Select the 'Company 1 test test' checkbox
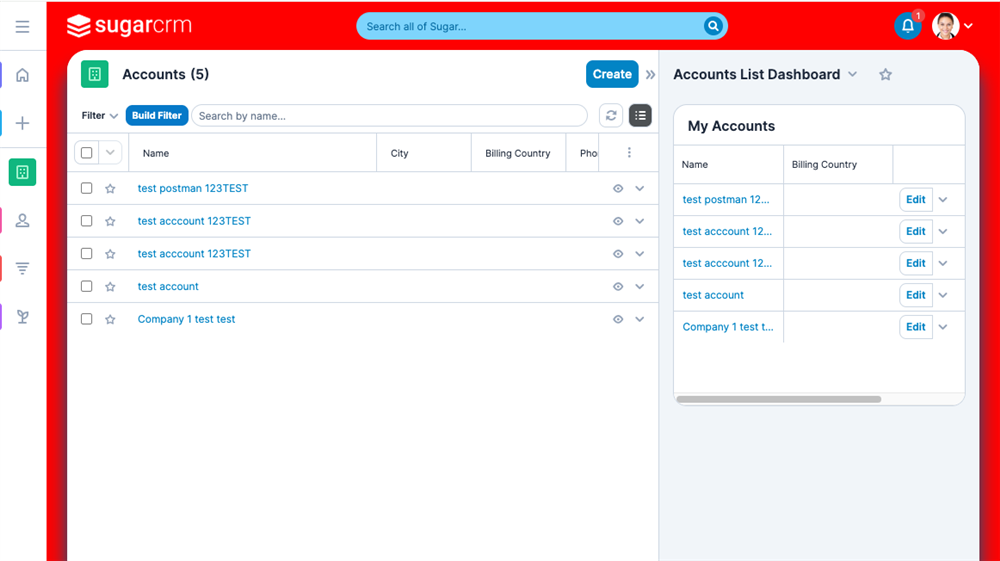 86,319
